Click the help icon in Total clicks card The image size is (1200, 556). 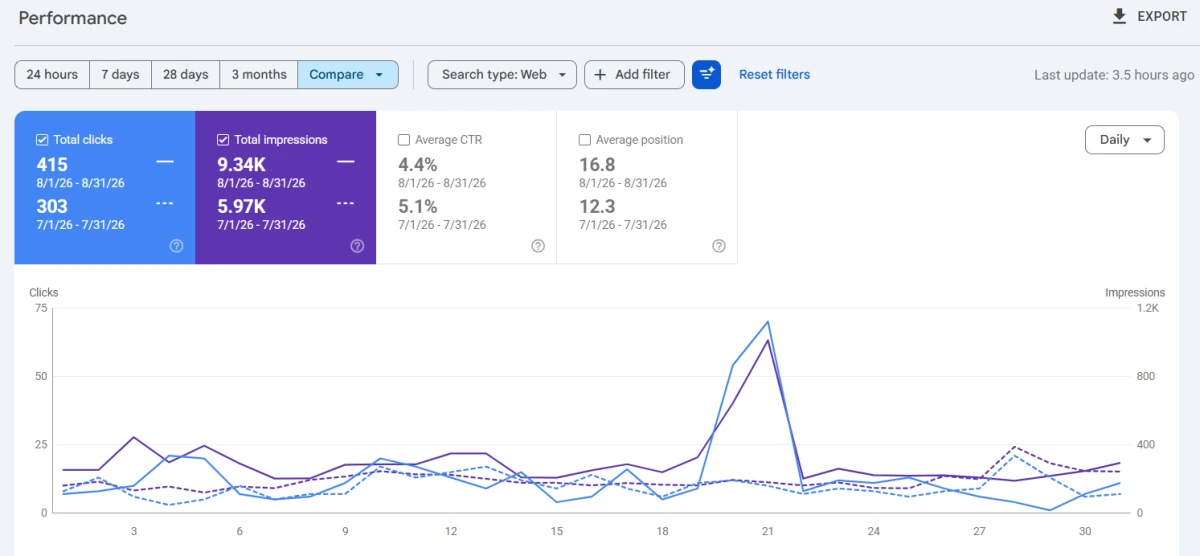(x=176, y=246)
